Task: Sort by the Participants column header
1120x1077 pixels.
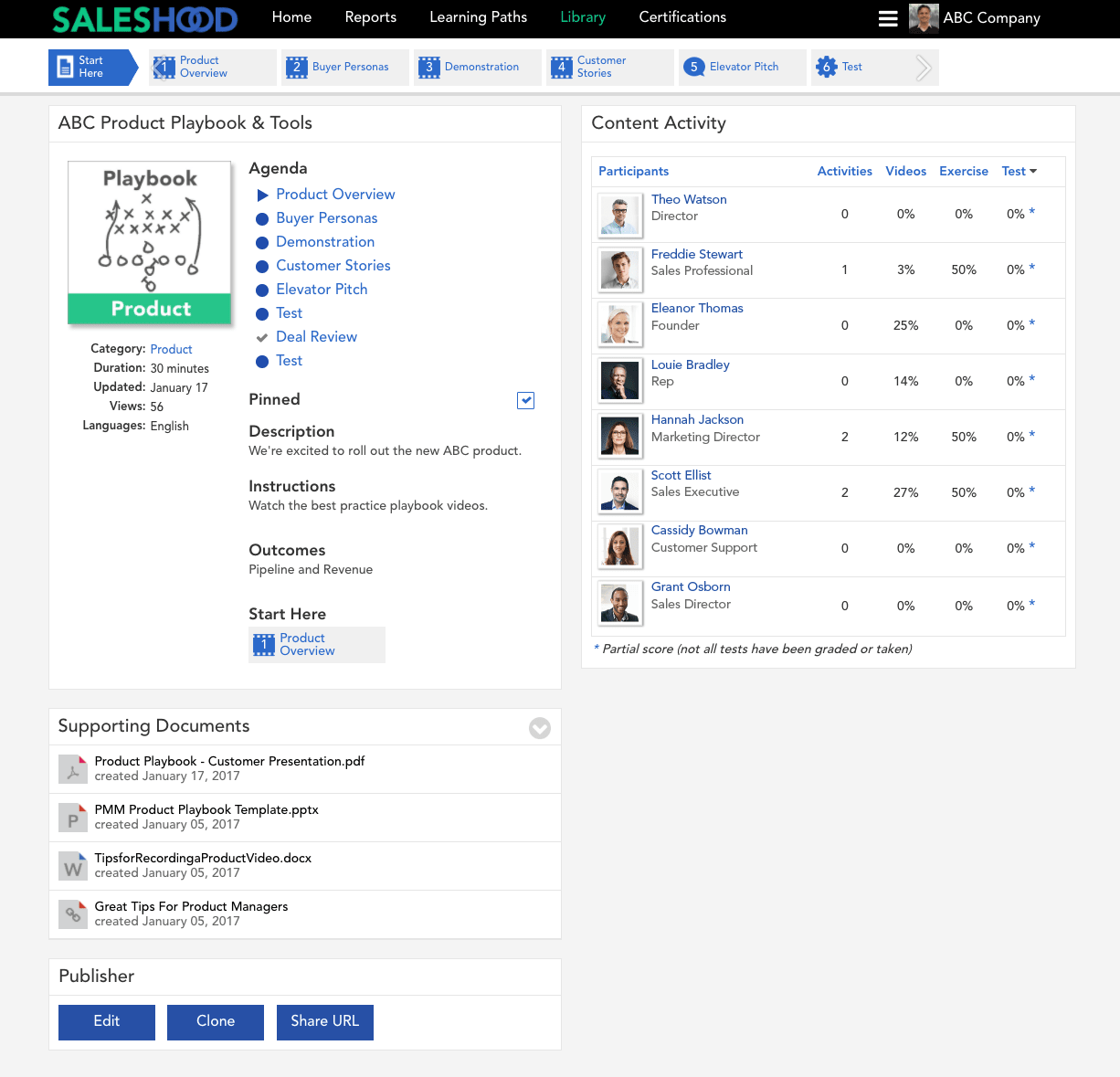Action: coord(633,171)
